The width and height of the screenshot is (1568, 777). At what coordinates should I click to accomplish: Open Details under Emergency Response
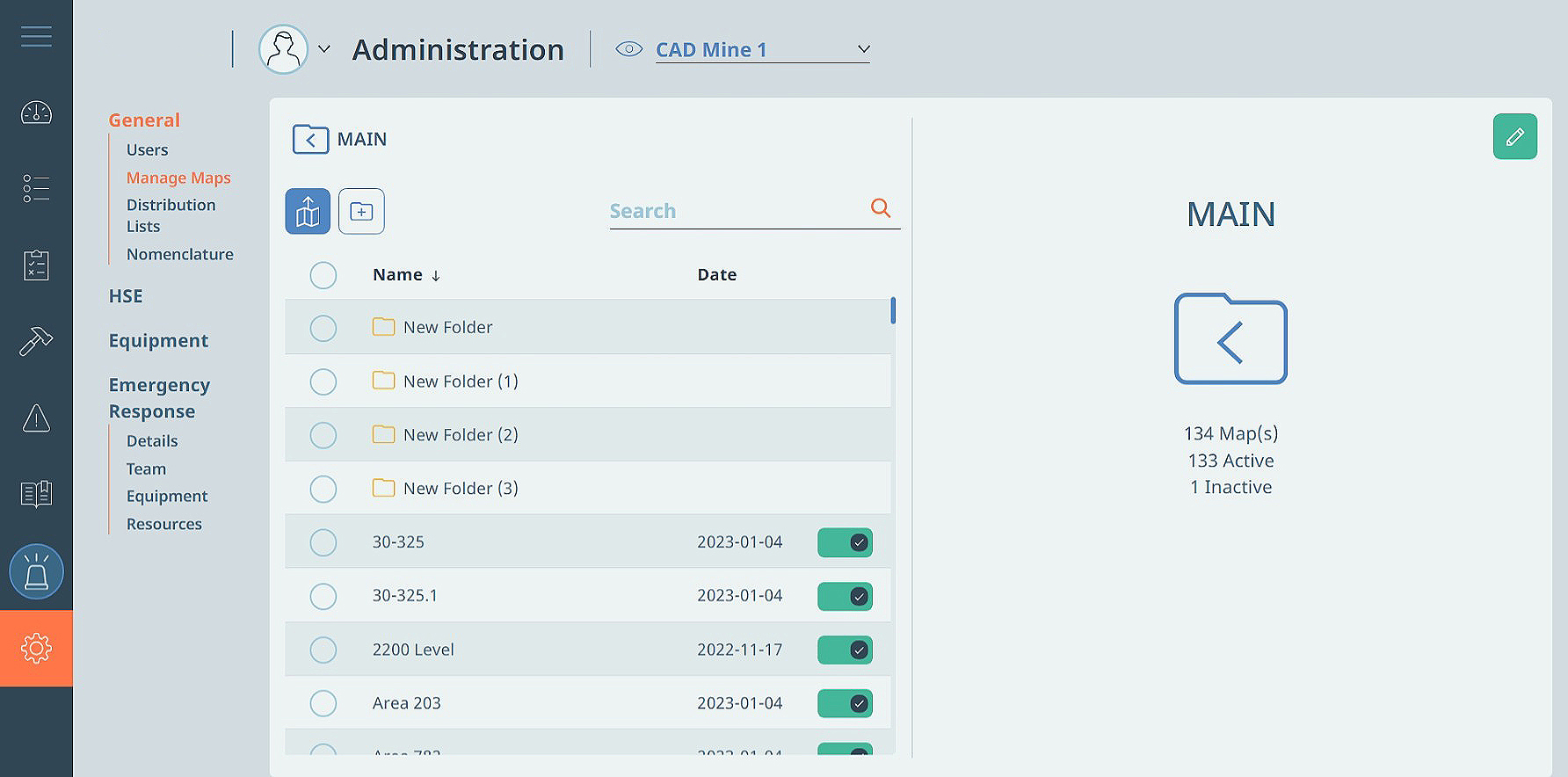152,441
